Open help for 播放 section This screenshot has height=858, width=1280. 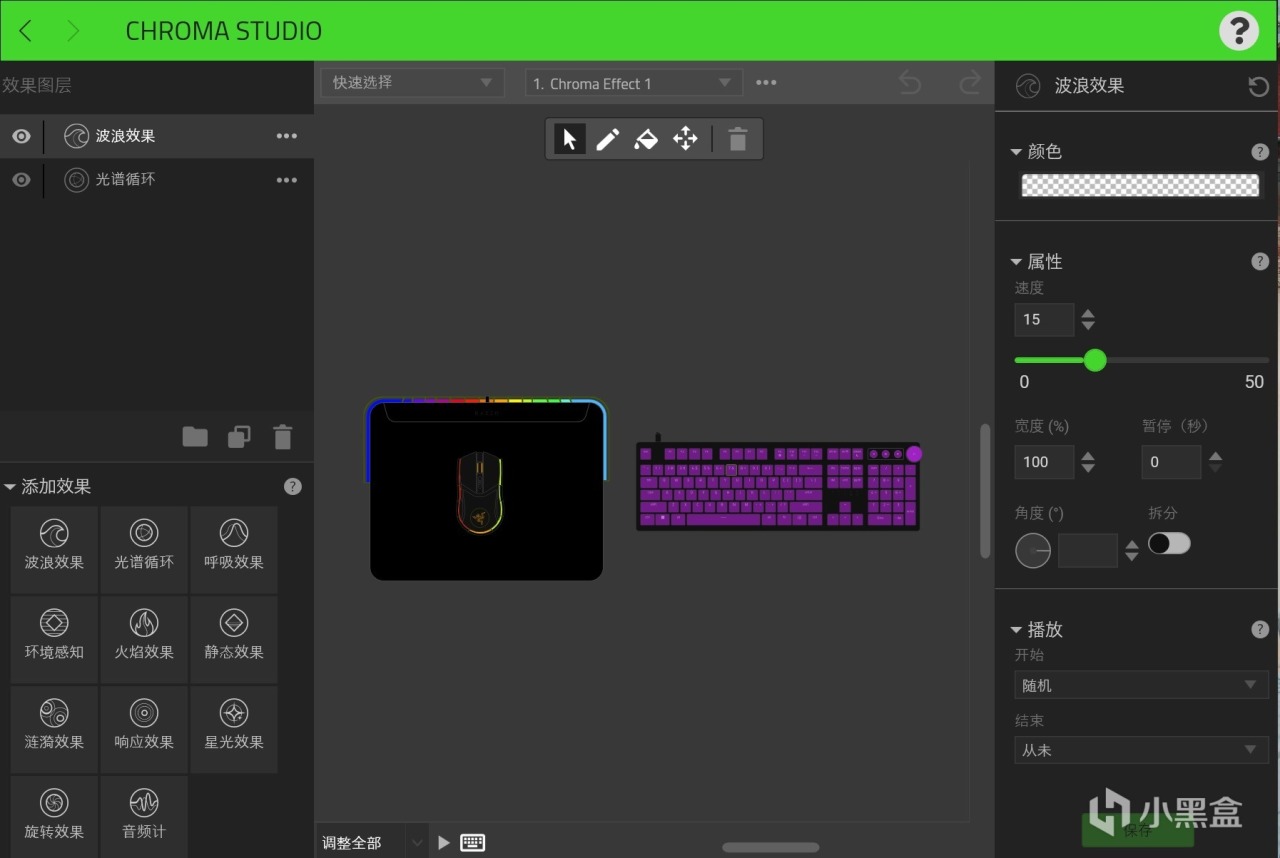(x=1260, y=630)
